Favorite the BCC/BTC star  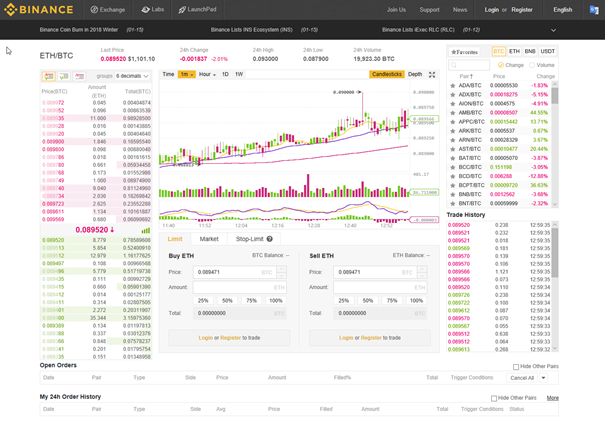[453, 167]
